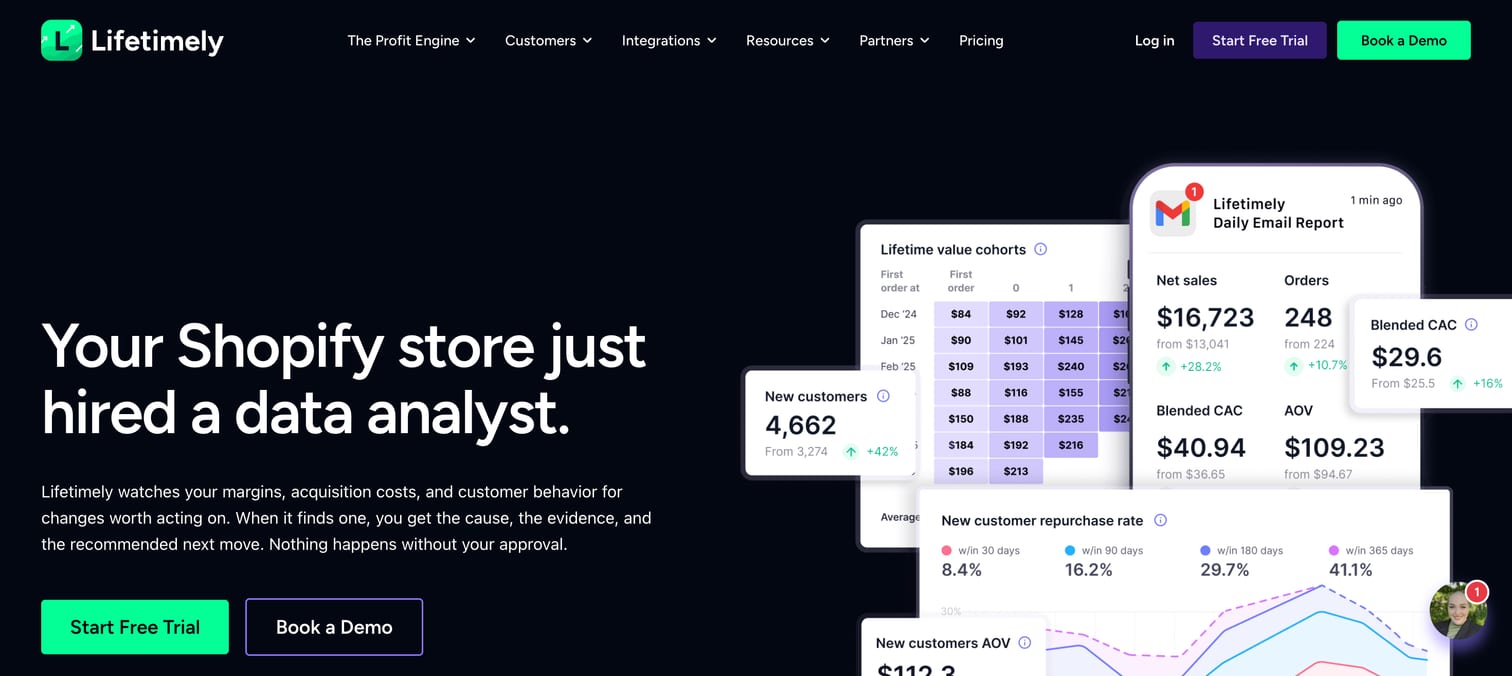This screenshot has width=1512, height=676.
Task: Click the Log in link
Action: tap(1154, 41)
